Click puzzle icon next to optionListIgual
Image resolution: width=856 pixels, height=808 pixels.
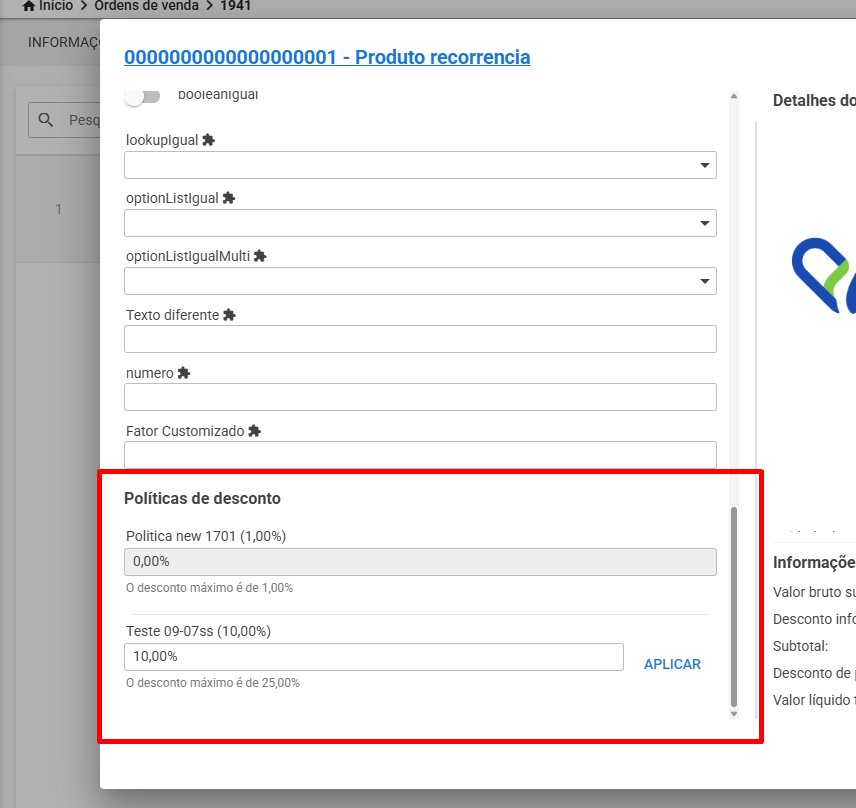click(x=229, y=198)
